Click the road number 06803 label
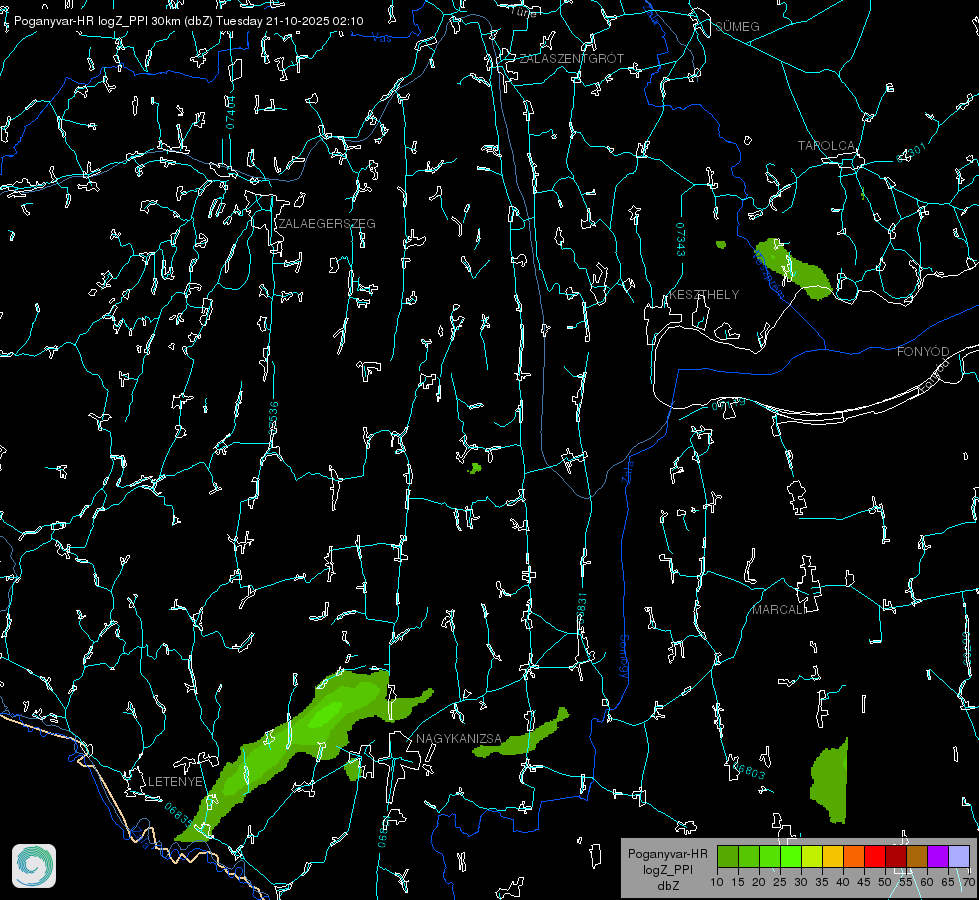This screenshot has width=979, height=900. 748,770
